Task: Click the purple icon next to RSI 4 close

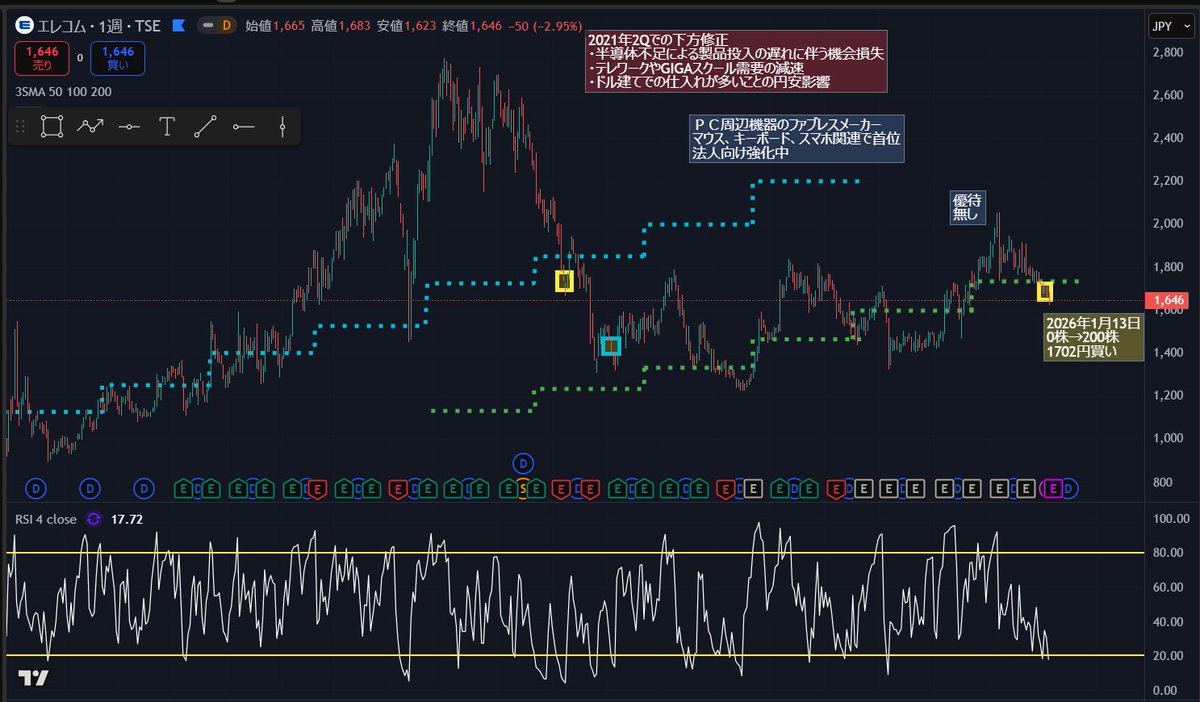Action: tap(94, 518)
